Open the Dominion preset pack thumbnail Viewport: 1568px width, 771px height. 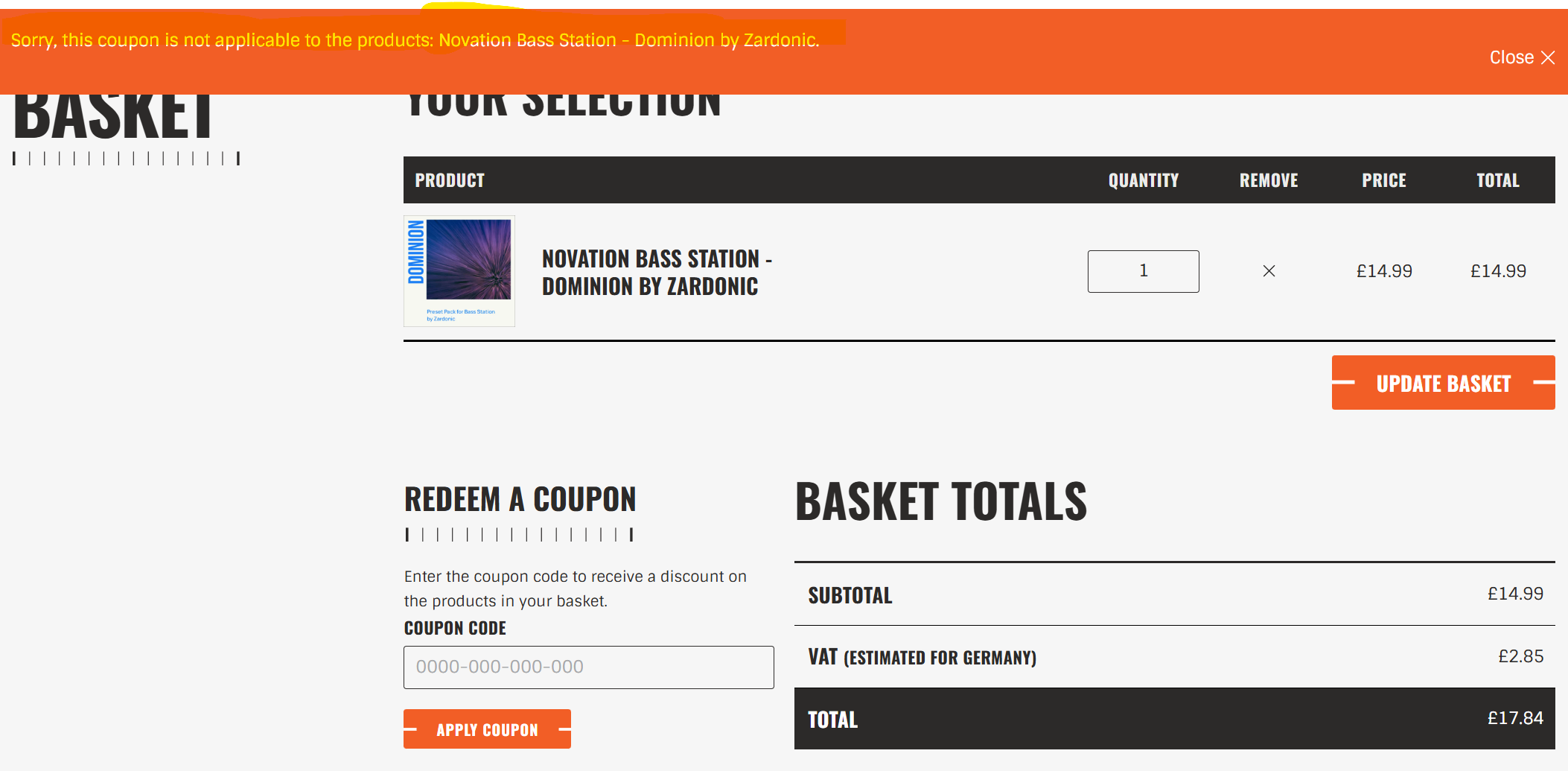point(459,271)
